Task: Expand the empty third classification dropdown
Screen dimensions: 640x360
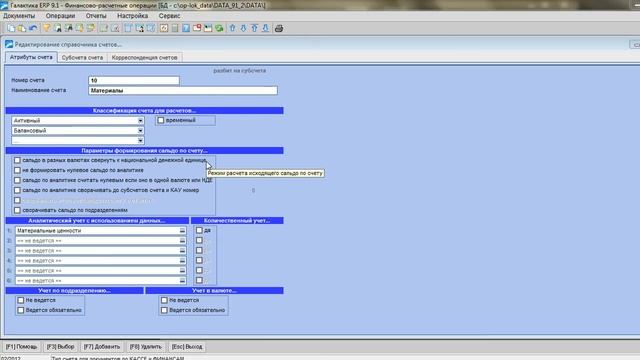Action: 140,140
